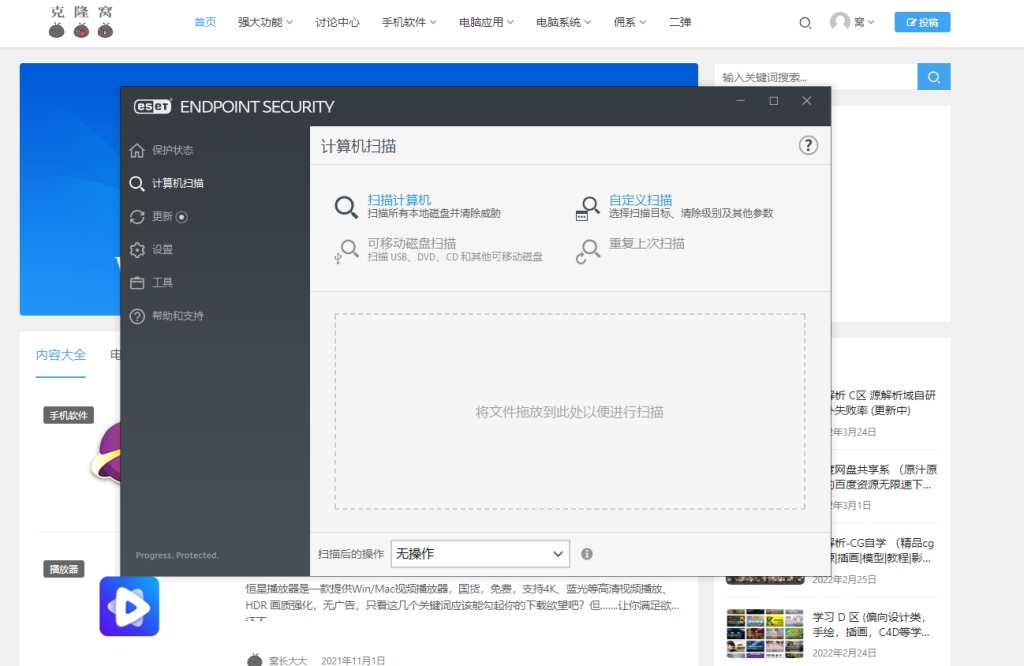Open the 工具 briefcase icon in sidebar
Image resolution: width=1024 pixels, height=666 pixels.
[x=136, y=283]
